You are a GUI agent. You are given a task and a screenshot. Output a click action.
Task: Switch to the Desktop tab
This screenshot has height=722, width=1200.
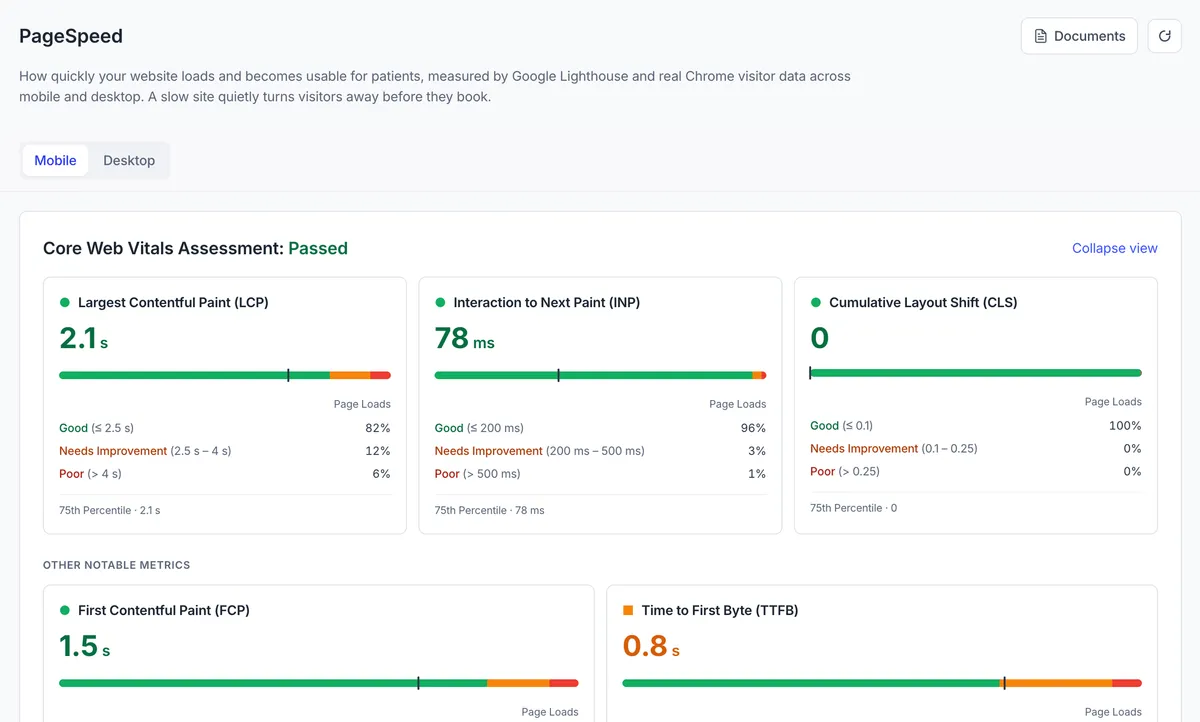[x=129, y=160]
